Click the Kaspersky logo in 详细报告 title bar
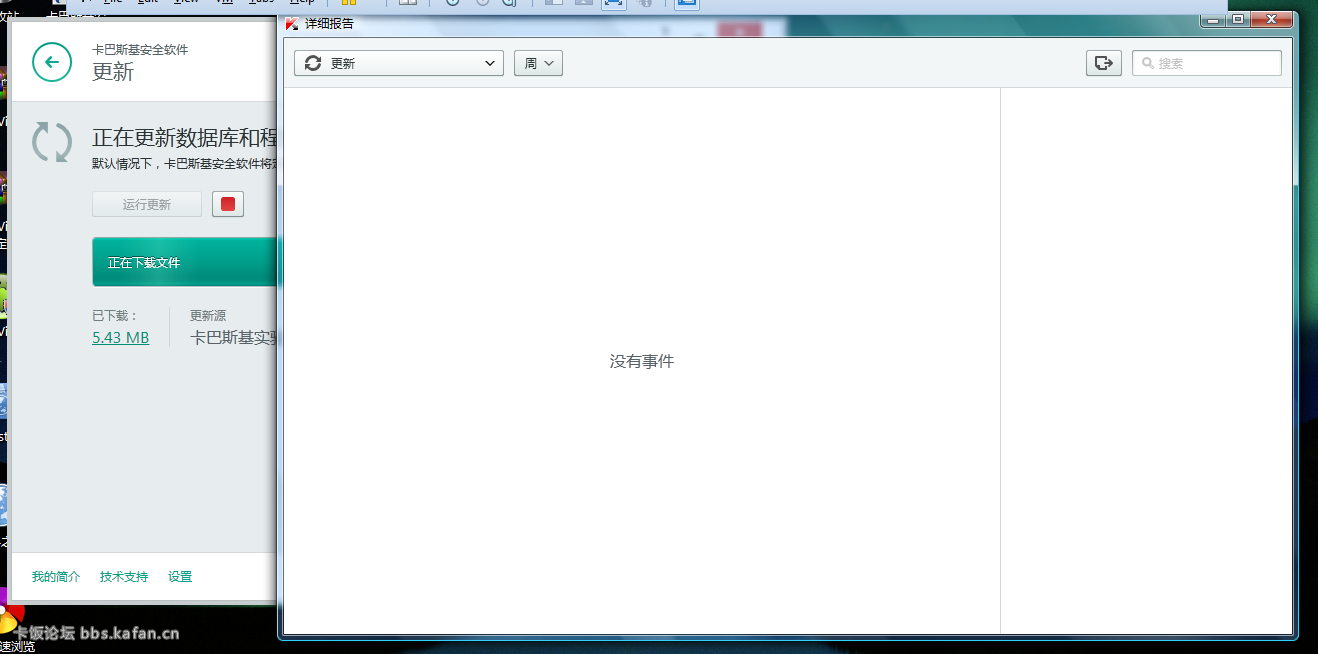This screenshot has width=1318, height=654. (292, 24)
